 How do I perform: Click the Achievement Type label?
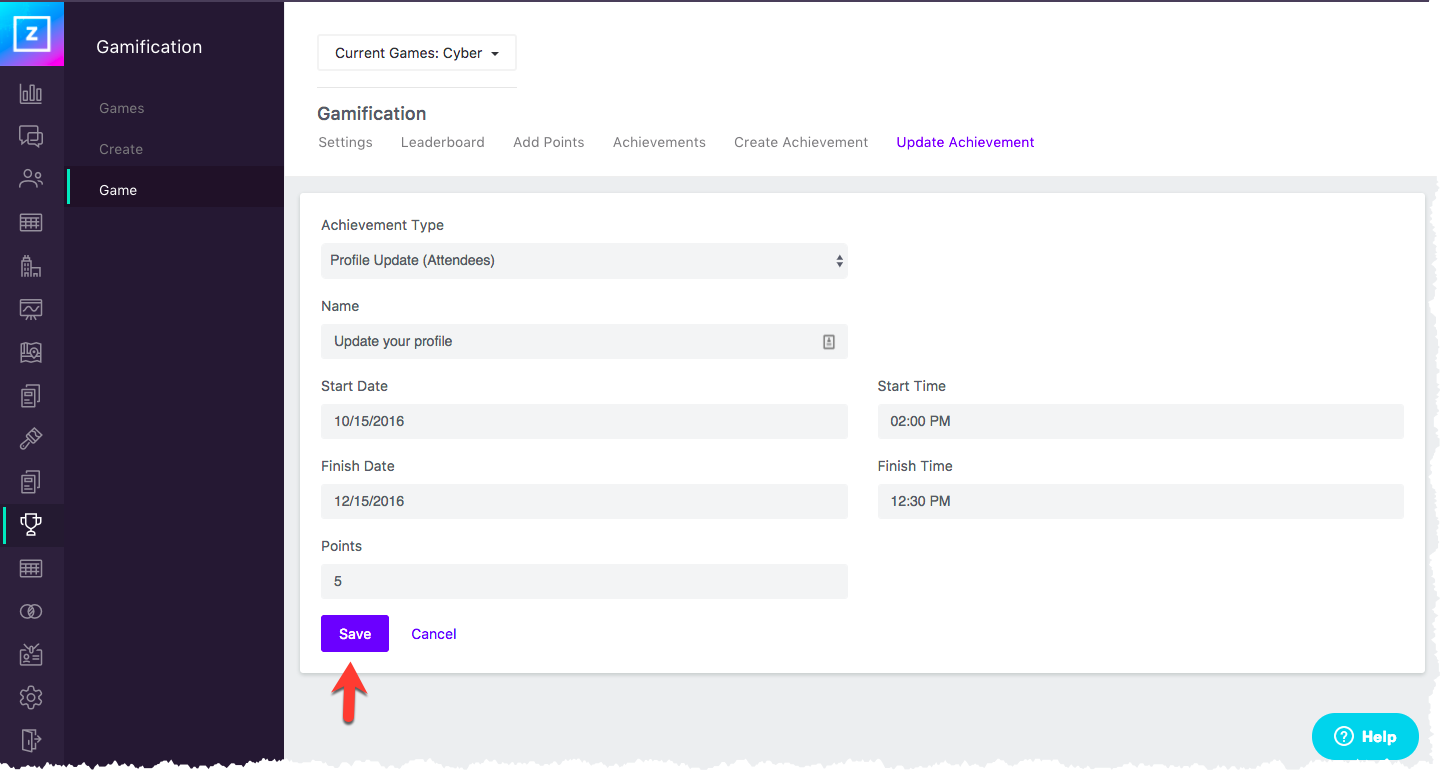point(382,225)
